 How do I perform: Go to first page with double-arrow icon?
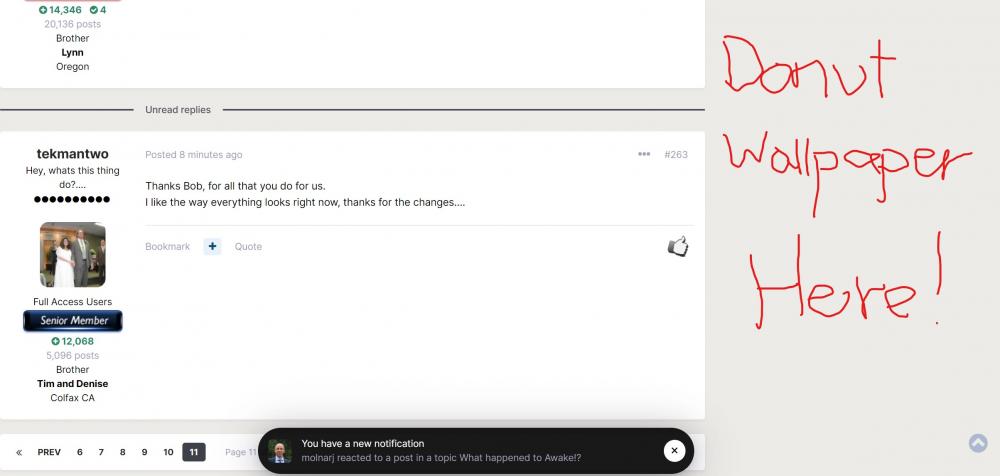click(19, 452)
